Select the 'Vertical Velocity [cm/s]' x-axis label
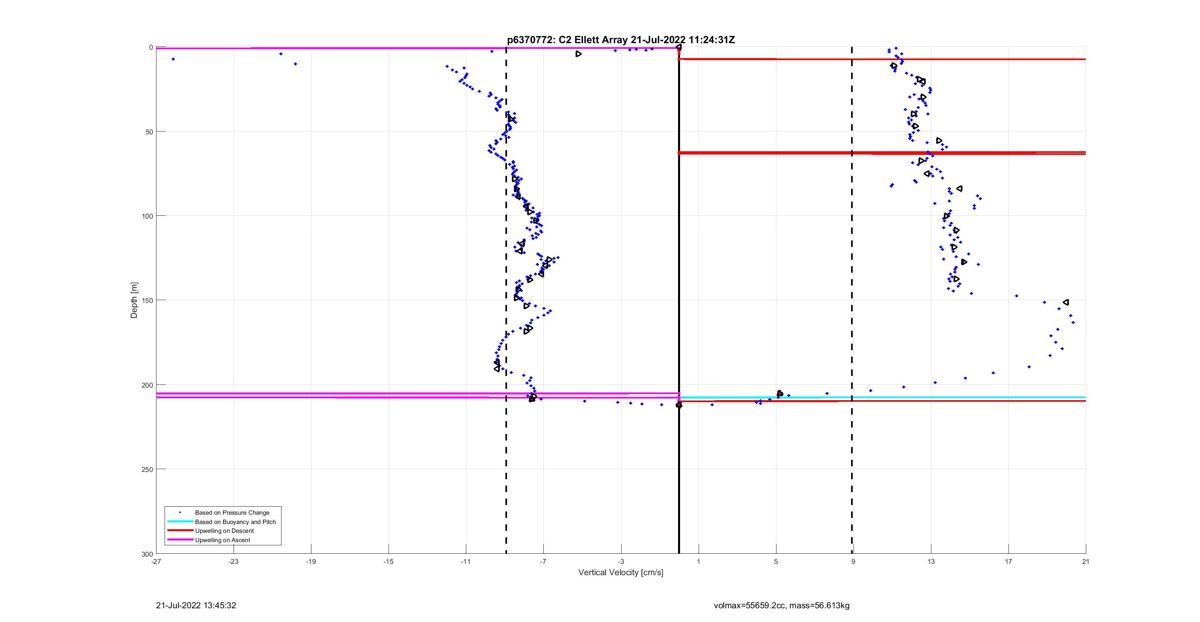 pyautogui.click(x=620, y=573)
